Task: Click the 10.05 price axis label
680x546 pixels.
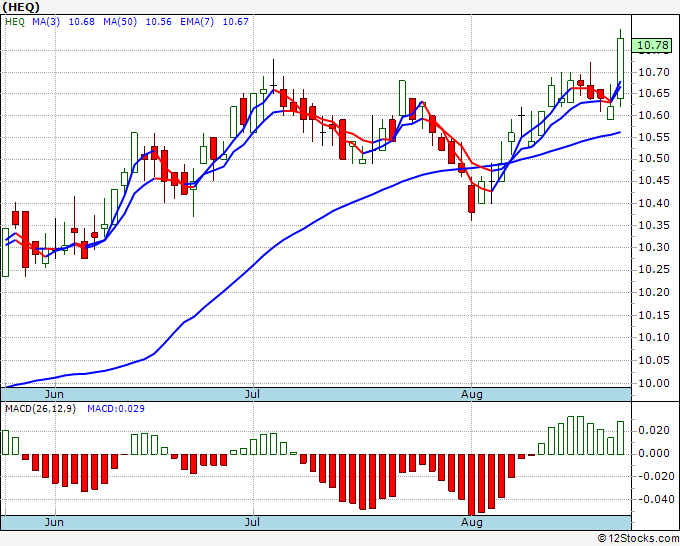Action: pos(654,360)
